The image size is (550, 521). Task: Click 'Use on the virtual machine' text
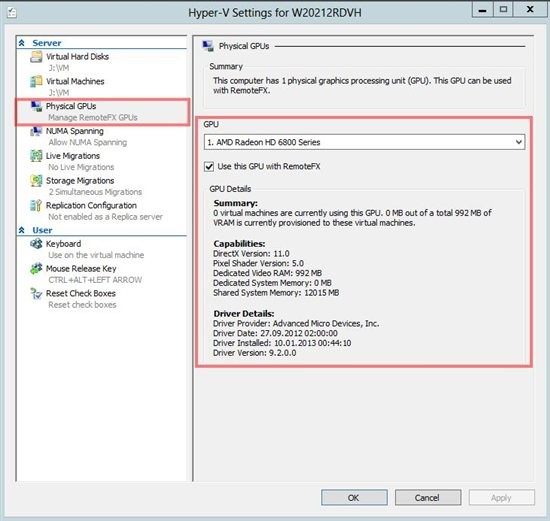click(x=96, y=255)
